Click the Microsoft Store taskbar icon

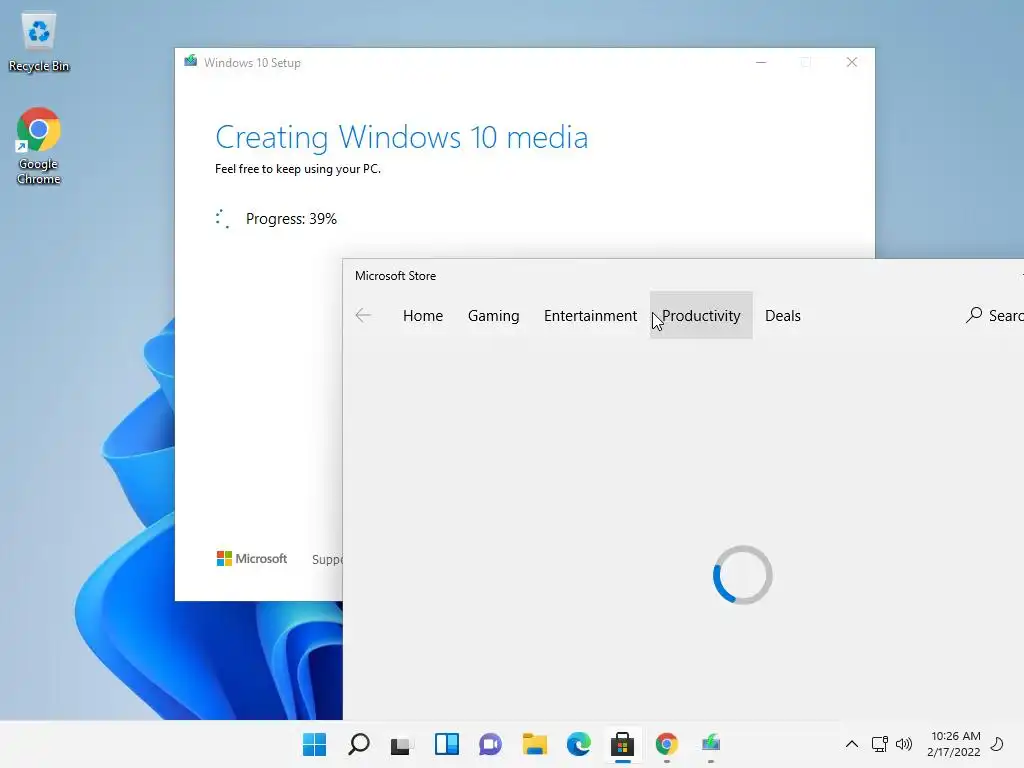622,744
